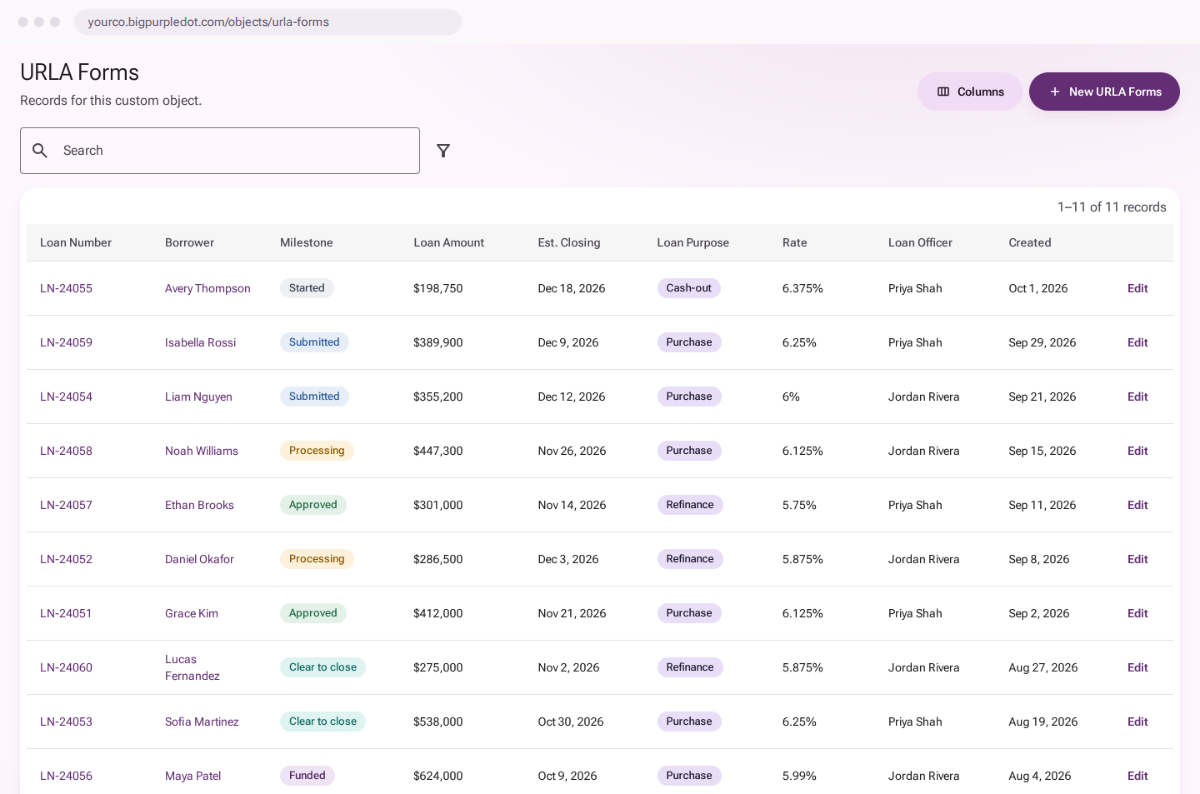Open loan LN-24058 record link
The width and height of the screenshot is (1200, 794).
tap(66, 450)
